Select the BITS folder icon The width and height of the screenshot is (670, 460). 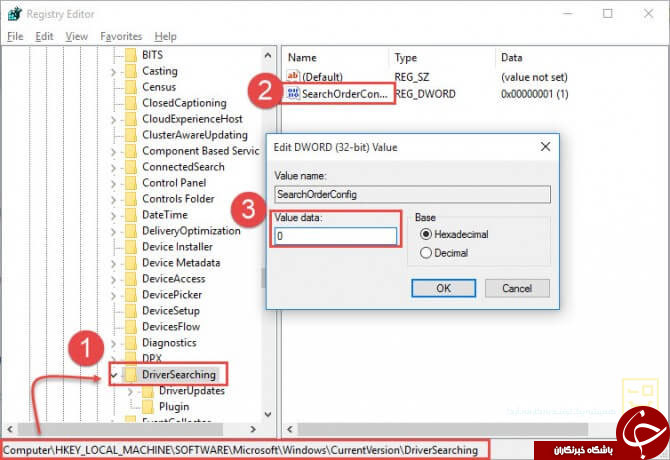[x=131, y=55]
